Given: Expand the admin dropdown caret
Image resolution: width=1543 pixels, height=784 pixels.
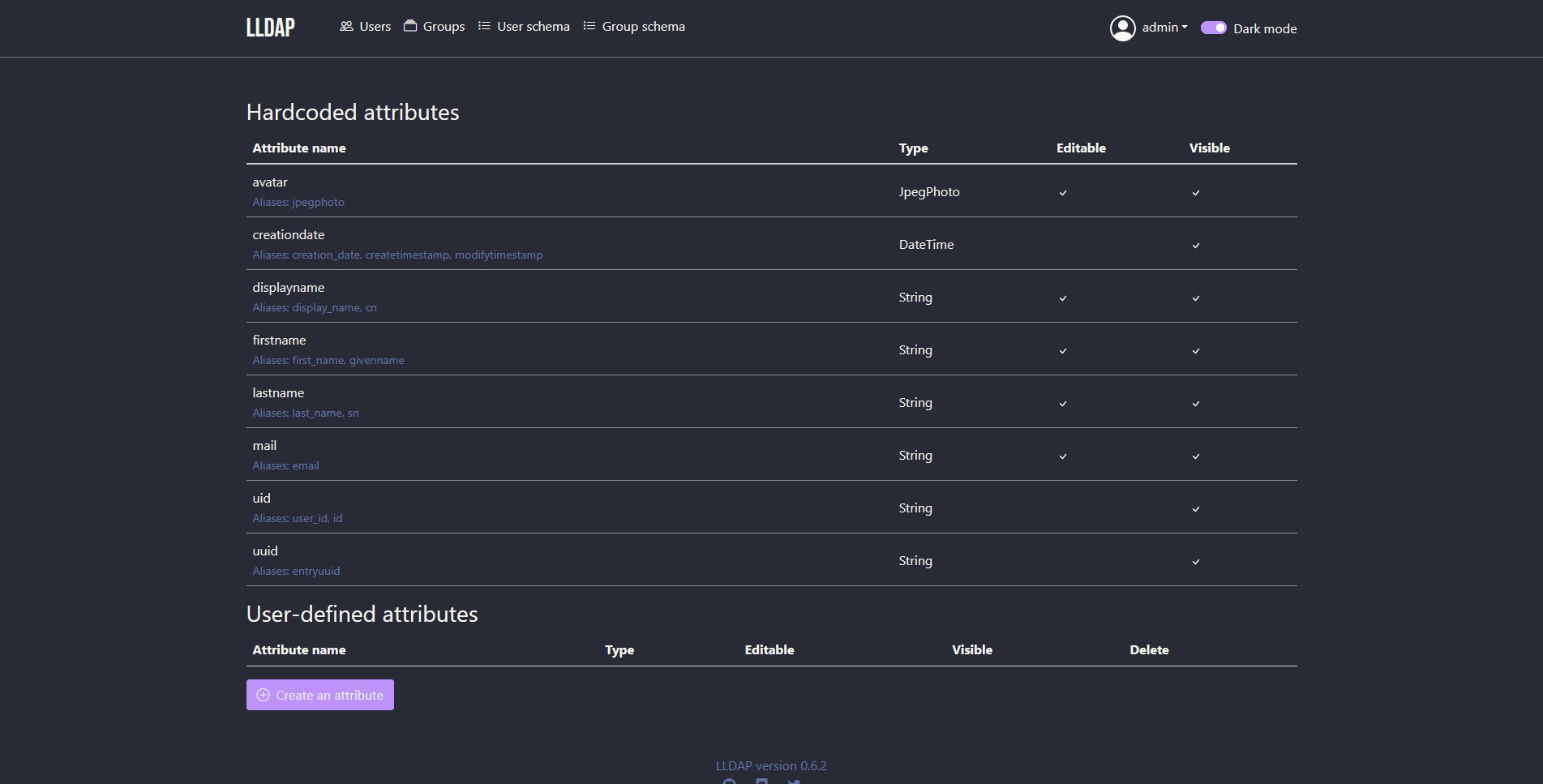Looking at the screenshot, I should 1185,28.
